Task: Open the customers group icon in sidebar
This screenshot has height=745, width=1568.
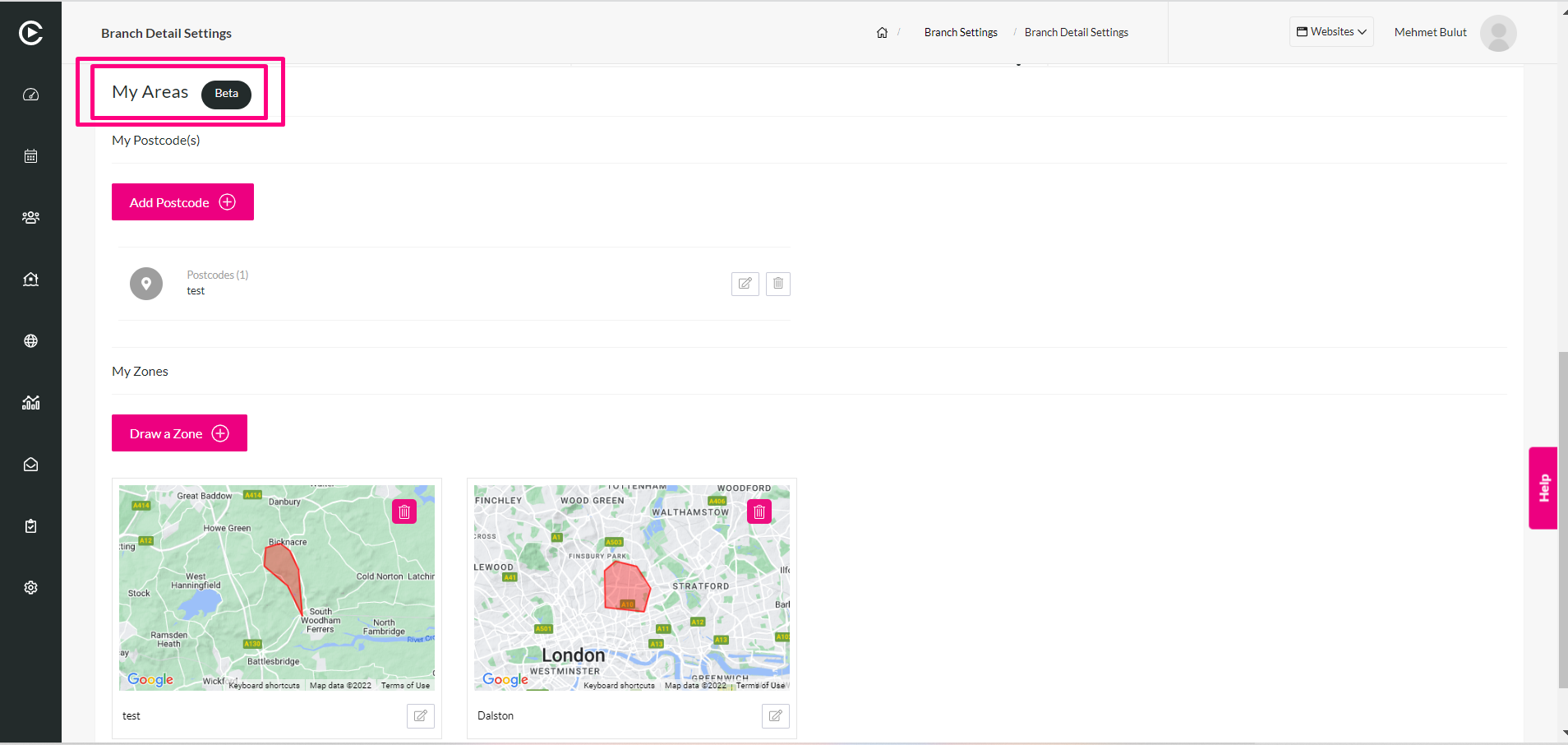Action: pos(30,218)
